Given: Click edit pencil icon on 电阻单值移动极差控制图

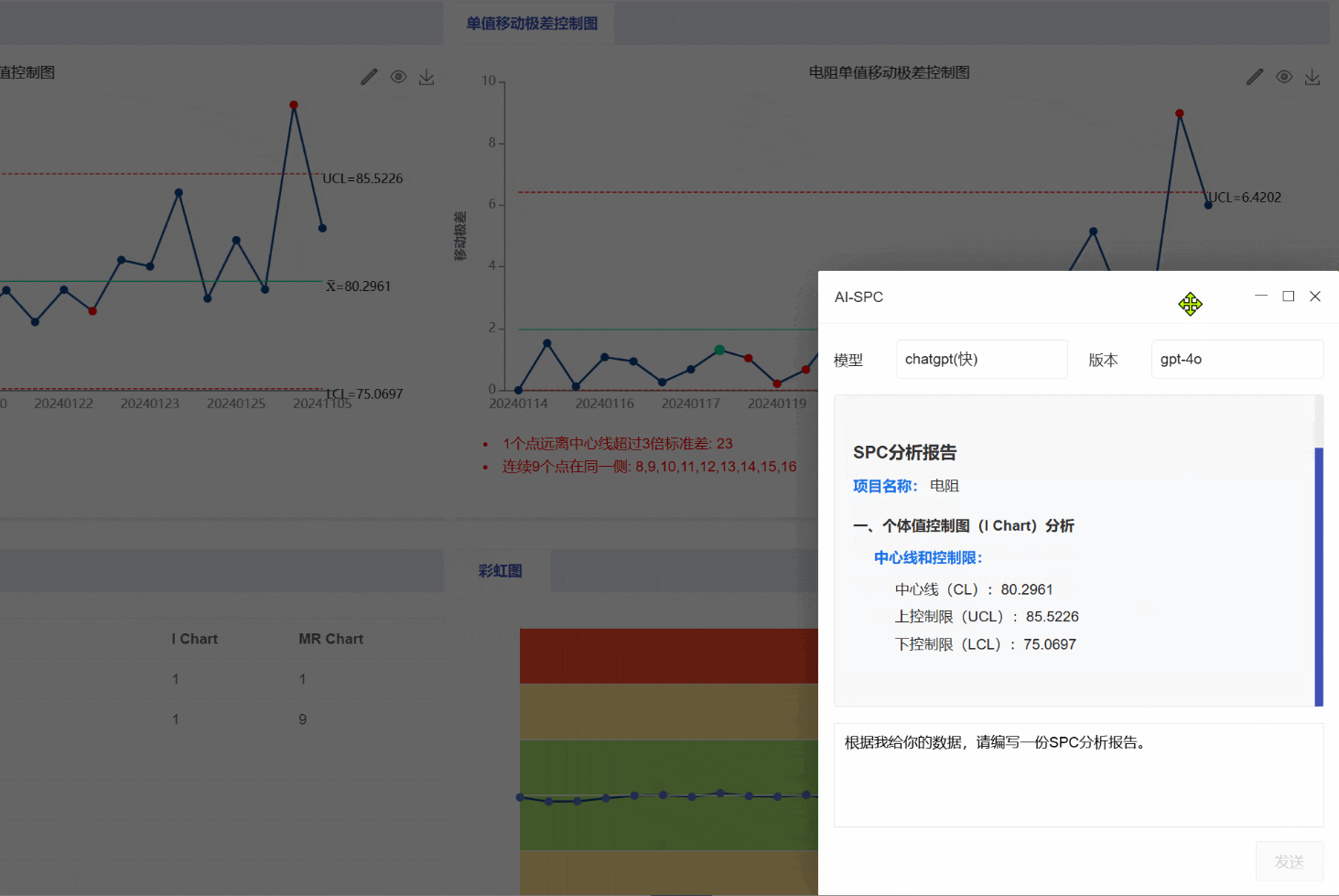Looking at the screenshot, I should coord(1255,77).
